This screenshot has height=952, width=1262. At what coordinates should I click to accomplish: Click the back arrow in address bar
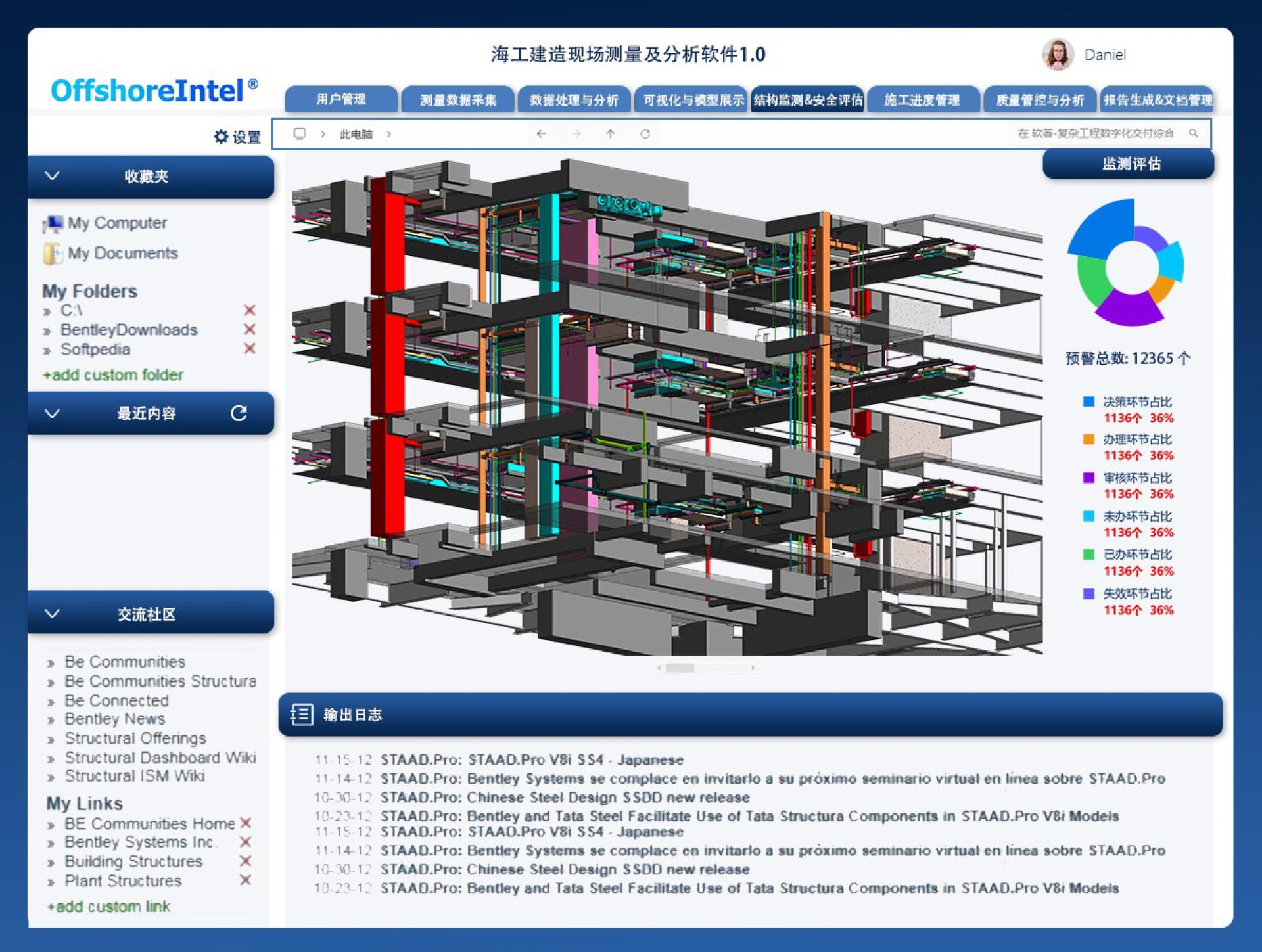pyautogui.click(x=541, y=134)
